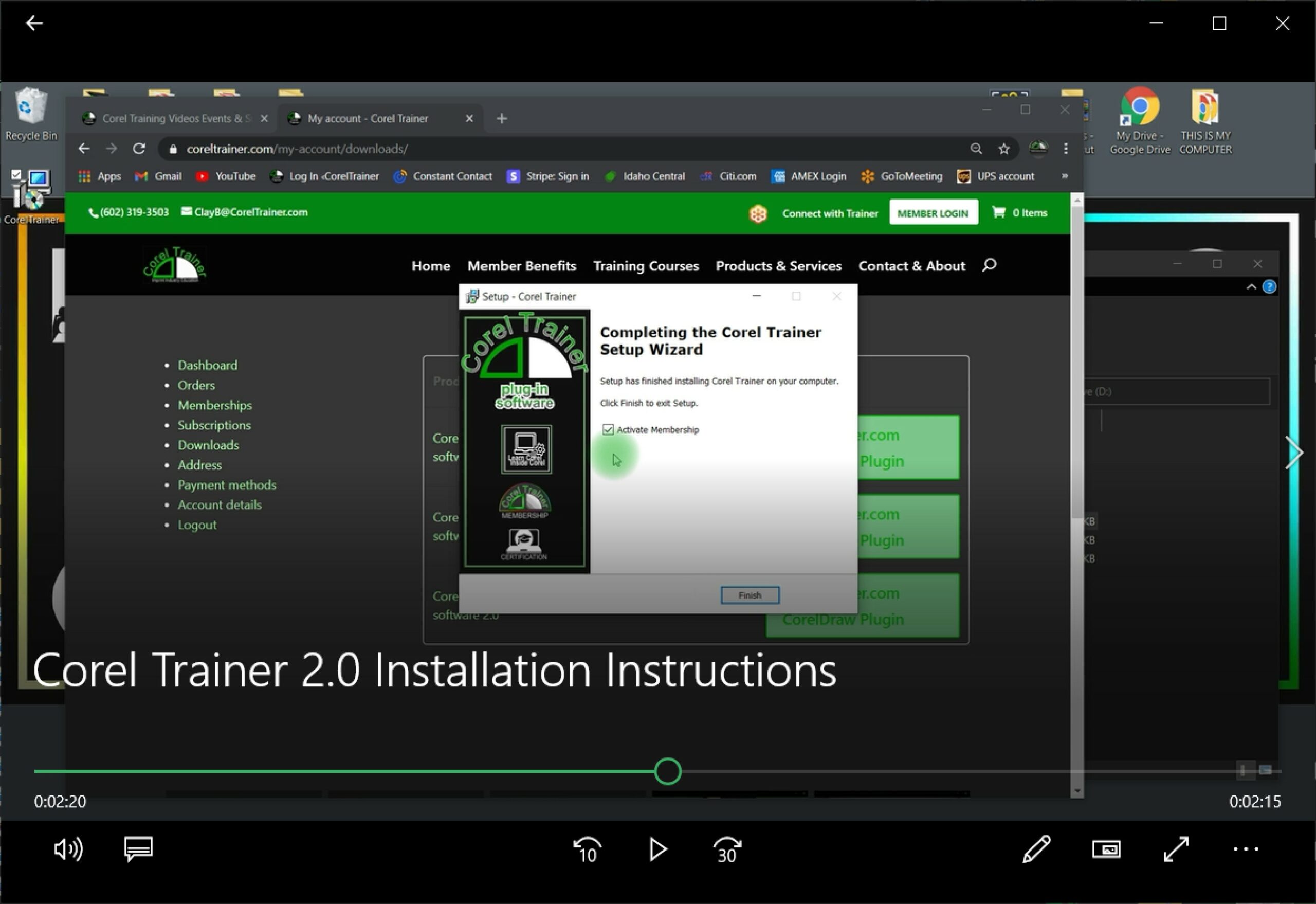Click the ClayB@CorelTrainer.com email link

click(244, 212)
